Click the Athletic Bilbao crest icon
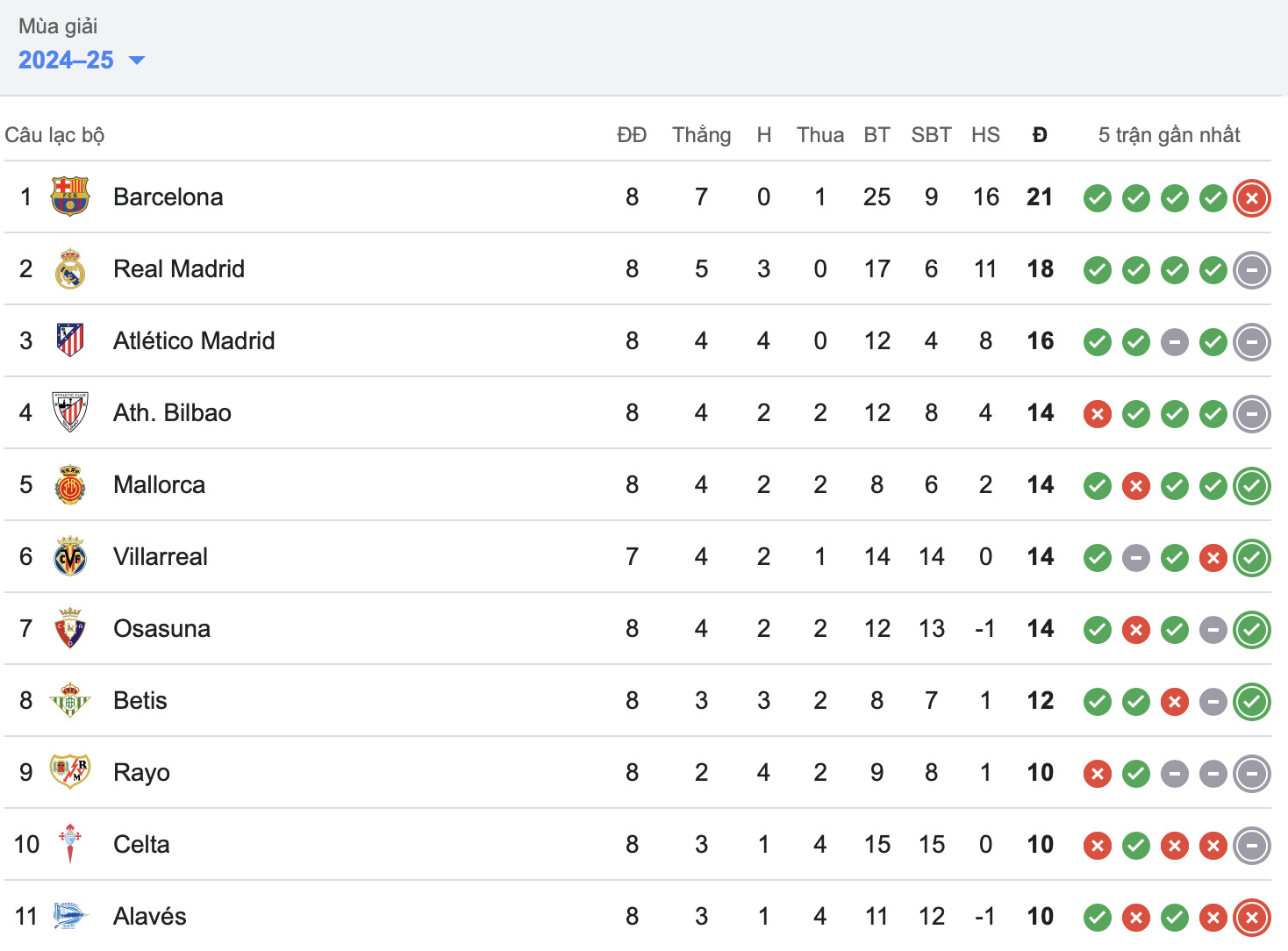 pos(70,412)
